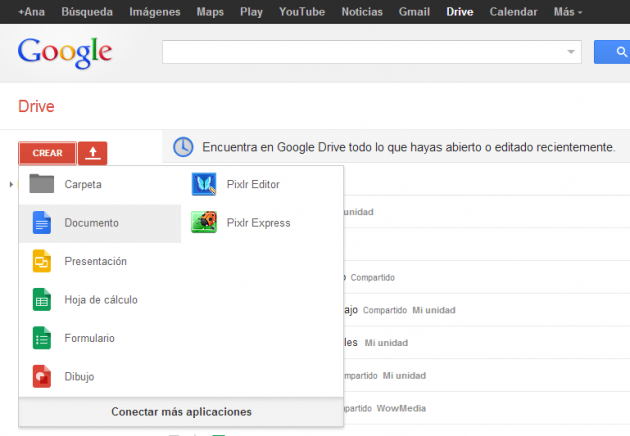Click the Carpeta folder icon

click(41, 184)
